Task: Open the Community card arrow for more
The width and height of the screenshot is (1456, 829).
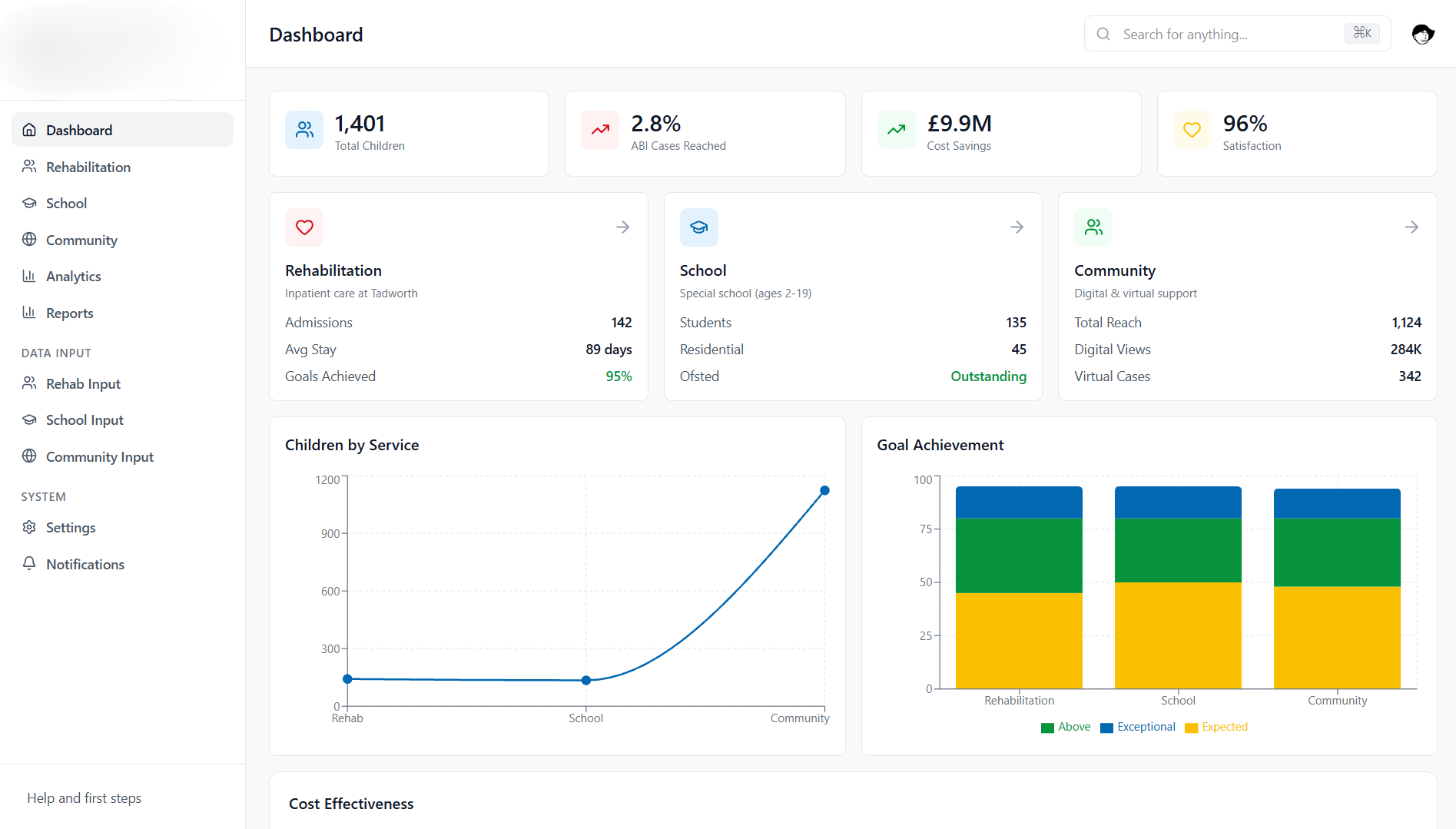Action: click(x=1412, y=227)
